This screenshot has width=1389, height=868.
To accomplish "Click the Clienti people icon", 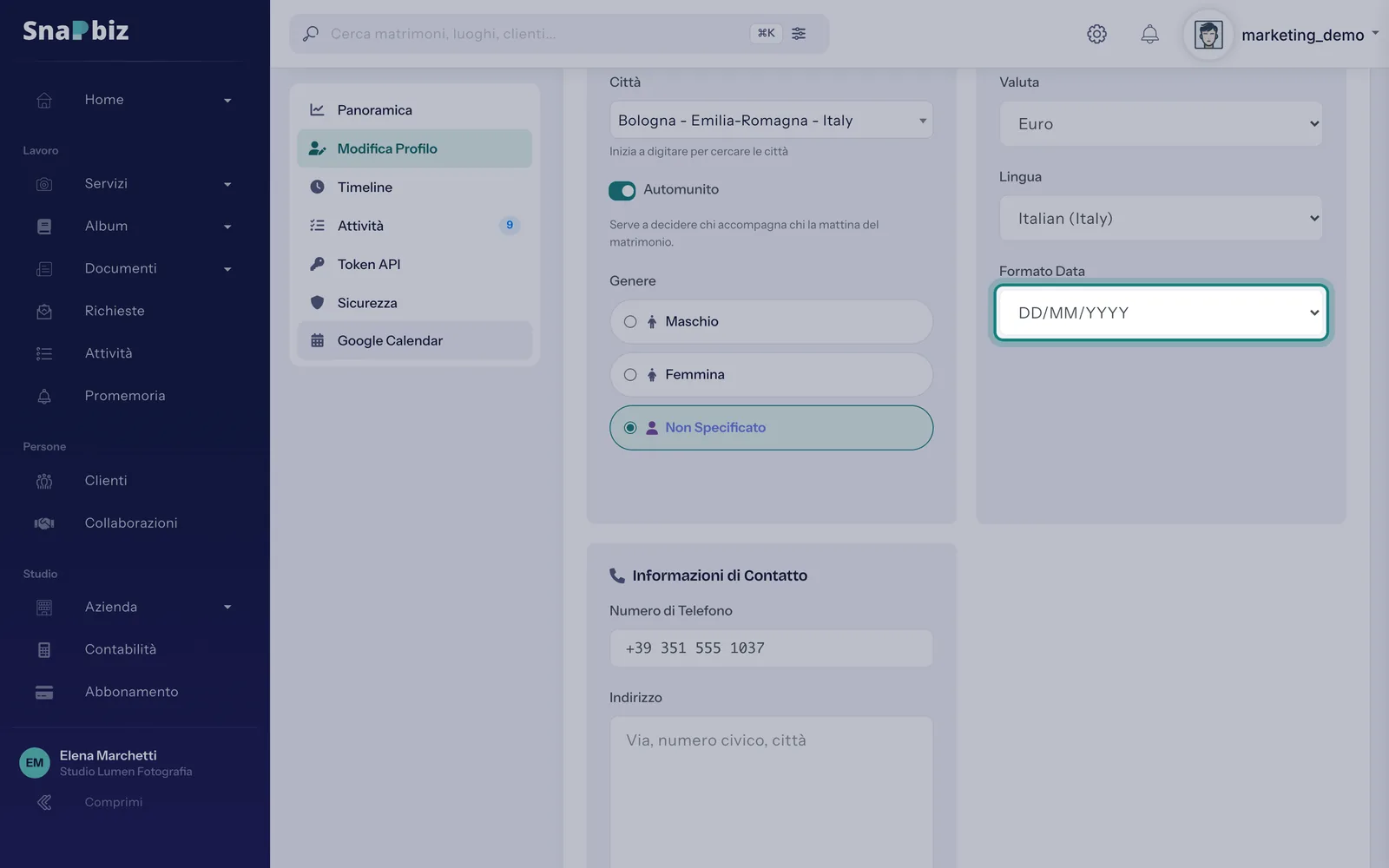I will [x=44, y=481].
